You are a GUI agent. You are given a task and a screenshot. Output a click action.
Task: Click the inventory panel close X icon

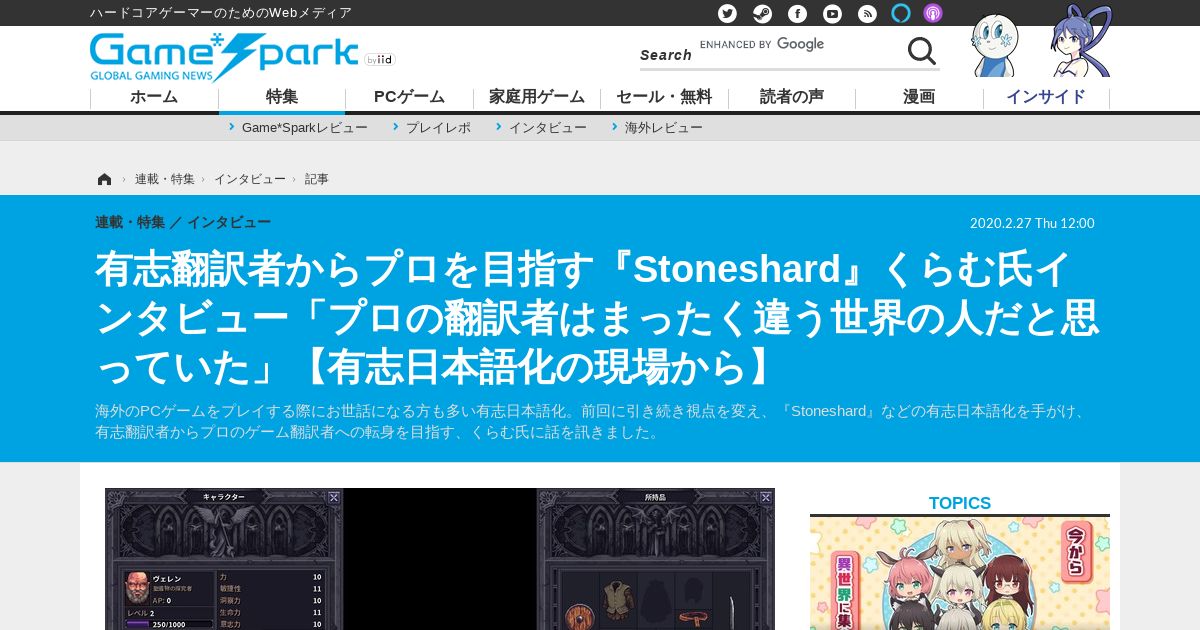766,496
